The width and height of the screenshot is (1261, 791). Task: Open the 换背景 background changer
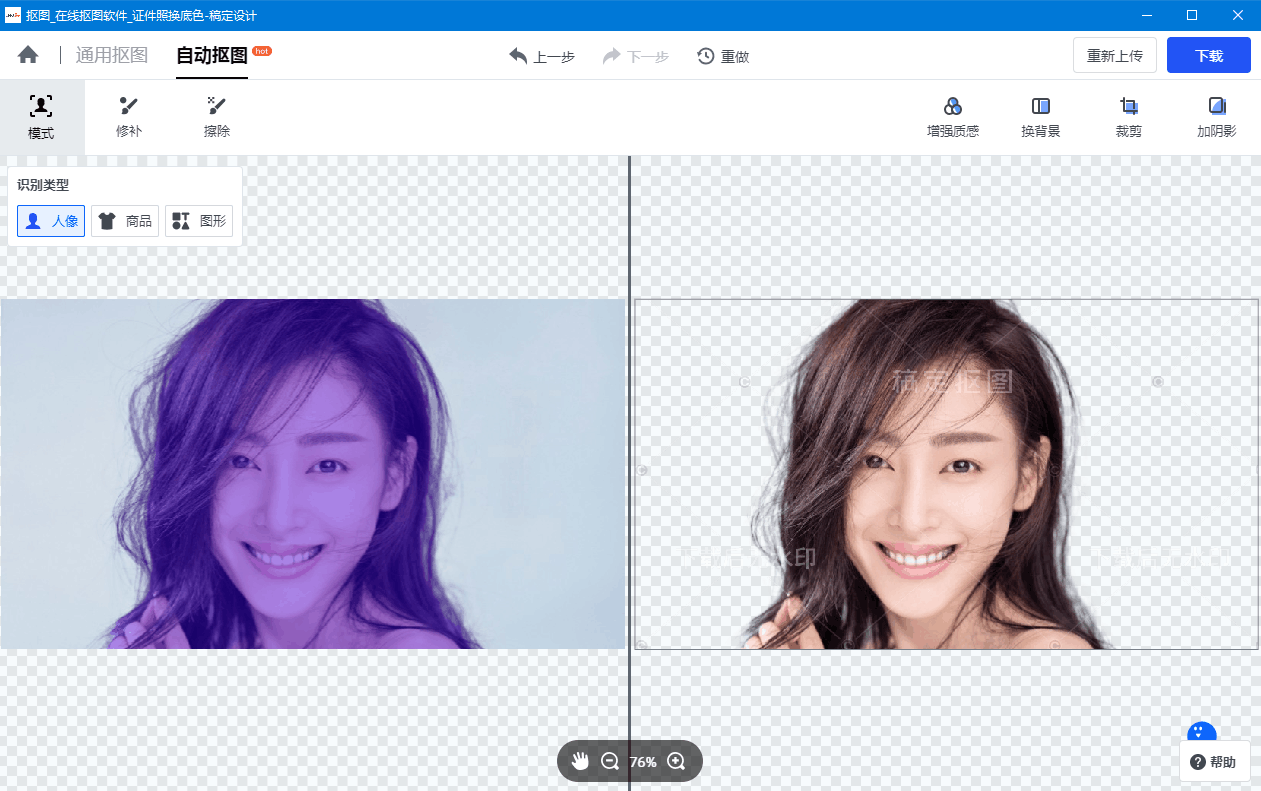[1040, 117]
